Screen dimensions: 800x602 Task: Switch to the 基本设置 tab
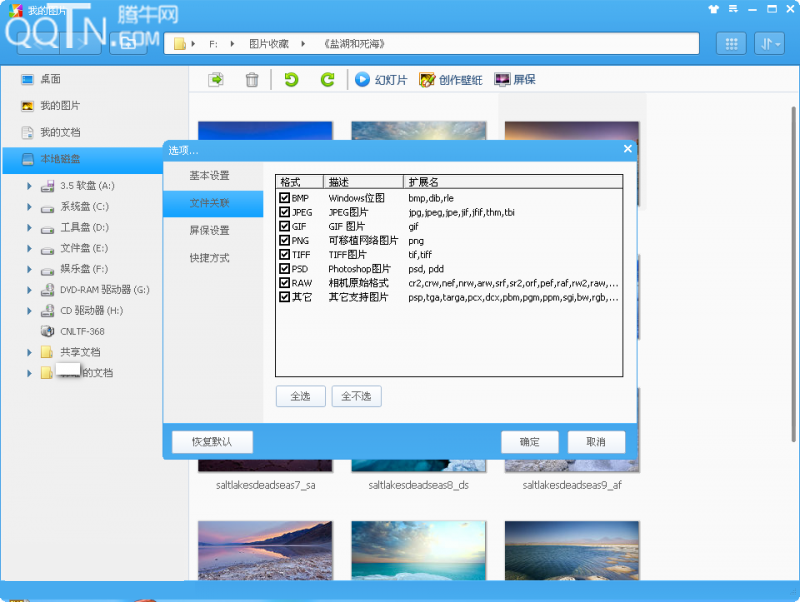(x=210, y=176)
